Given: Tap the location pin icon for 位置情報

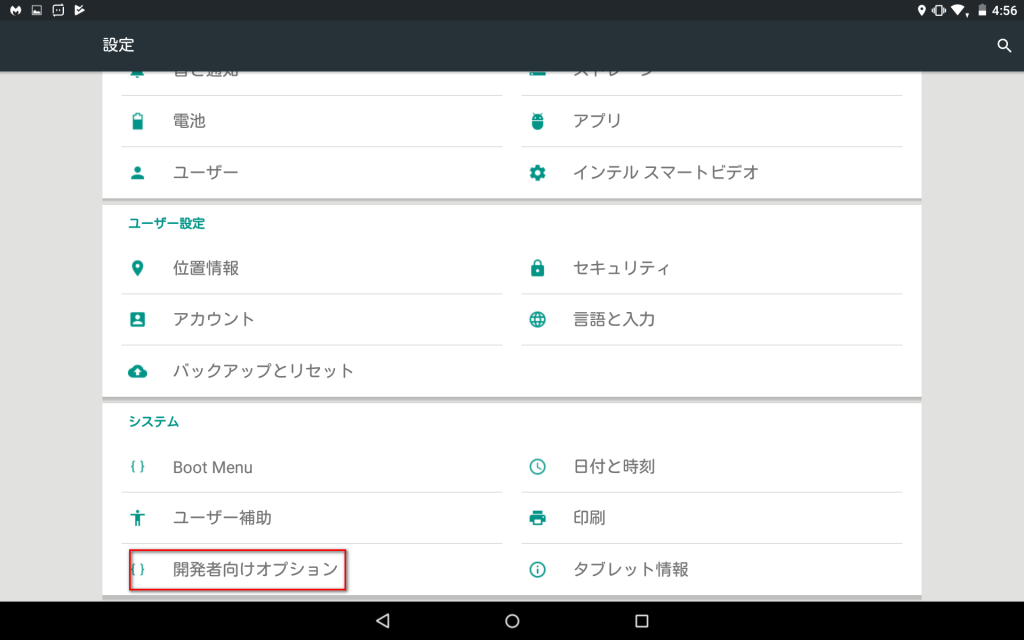Looking at the screenshot, I should pyautogui.click(x=138, y=268).
